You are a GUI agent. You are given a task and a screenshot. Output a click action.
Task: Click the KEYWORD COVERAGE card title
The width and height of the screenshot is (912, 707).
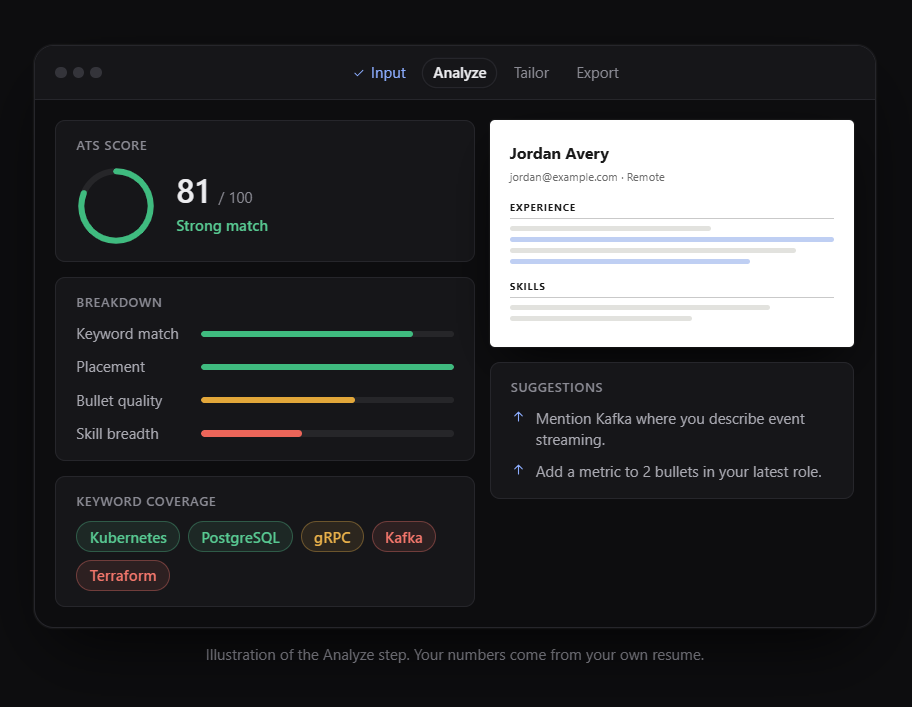146,501
